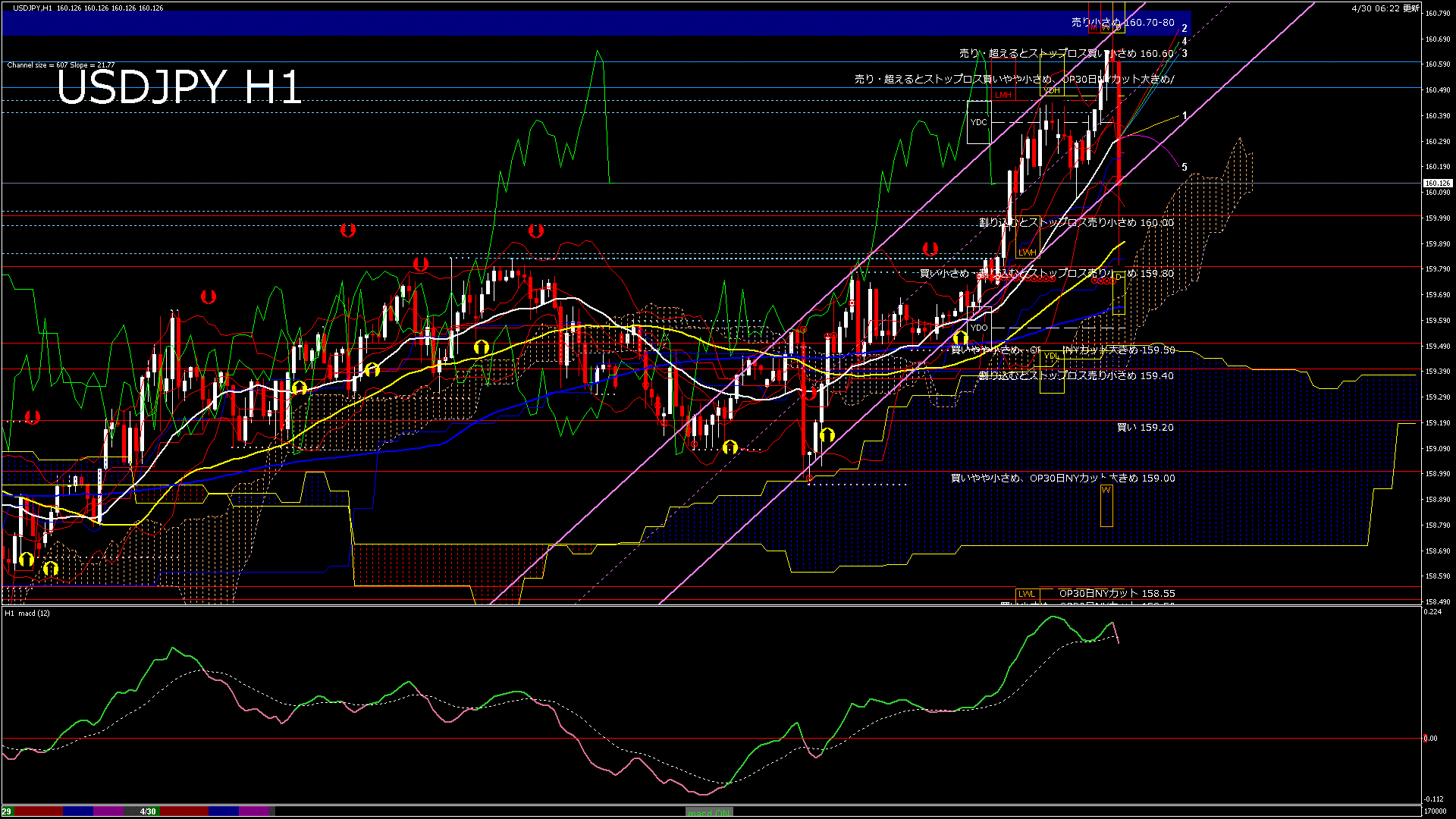Viewport: 1456px width, 819px height.
Task: Select the 4/30 date marker on timeline
Action: click(148, 811)
